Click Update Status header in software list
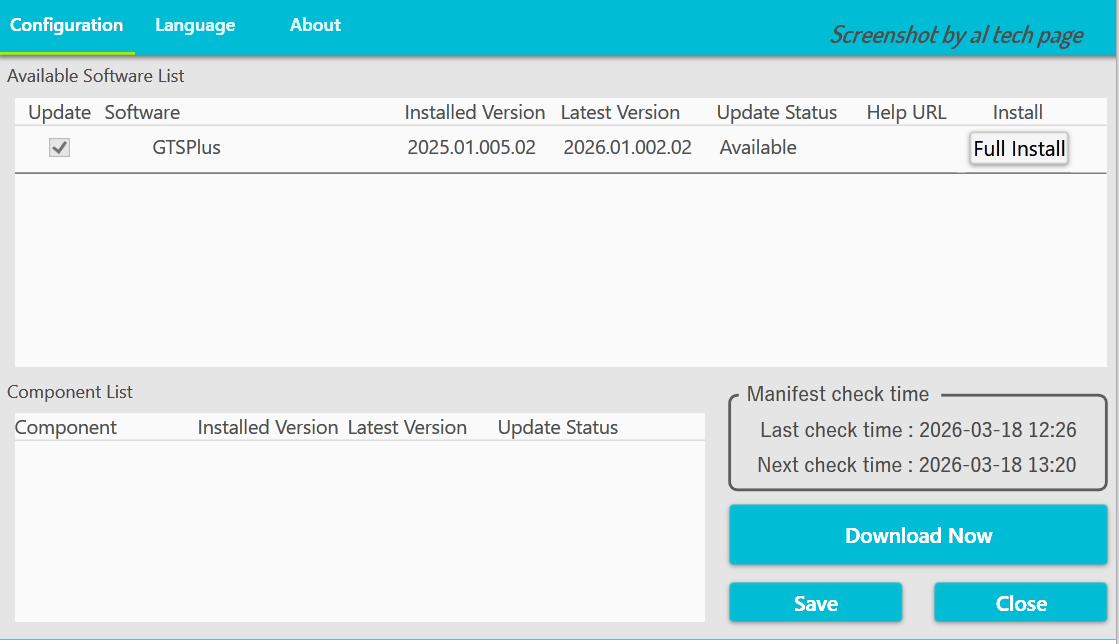This screenshot has height=644, width=1119. pos(776,112)
